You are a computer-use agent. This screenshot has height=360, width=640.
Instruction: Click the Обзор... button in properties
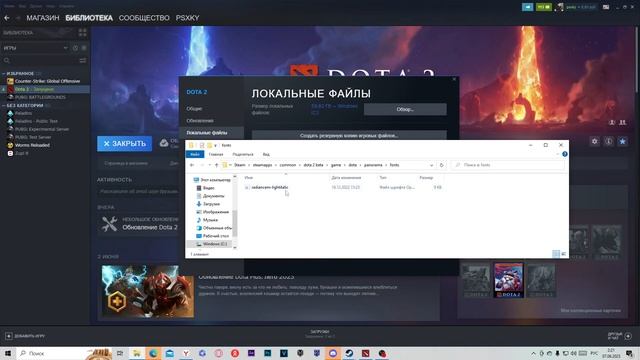click(x=405, y=109)
